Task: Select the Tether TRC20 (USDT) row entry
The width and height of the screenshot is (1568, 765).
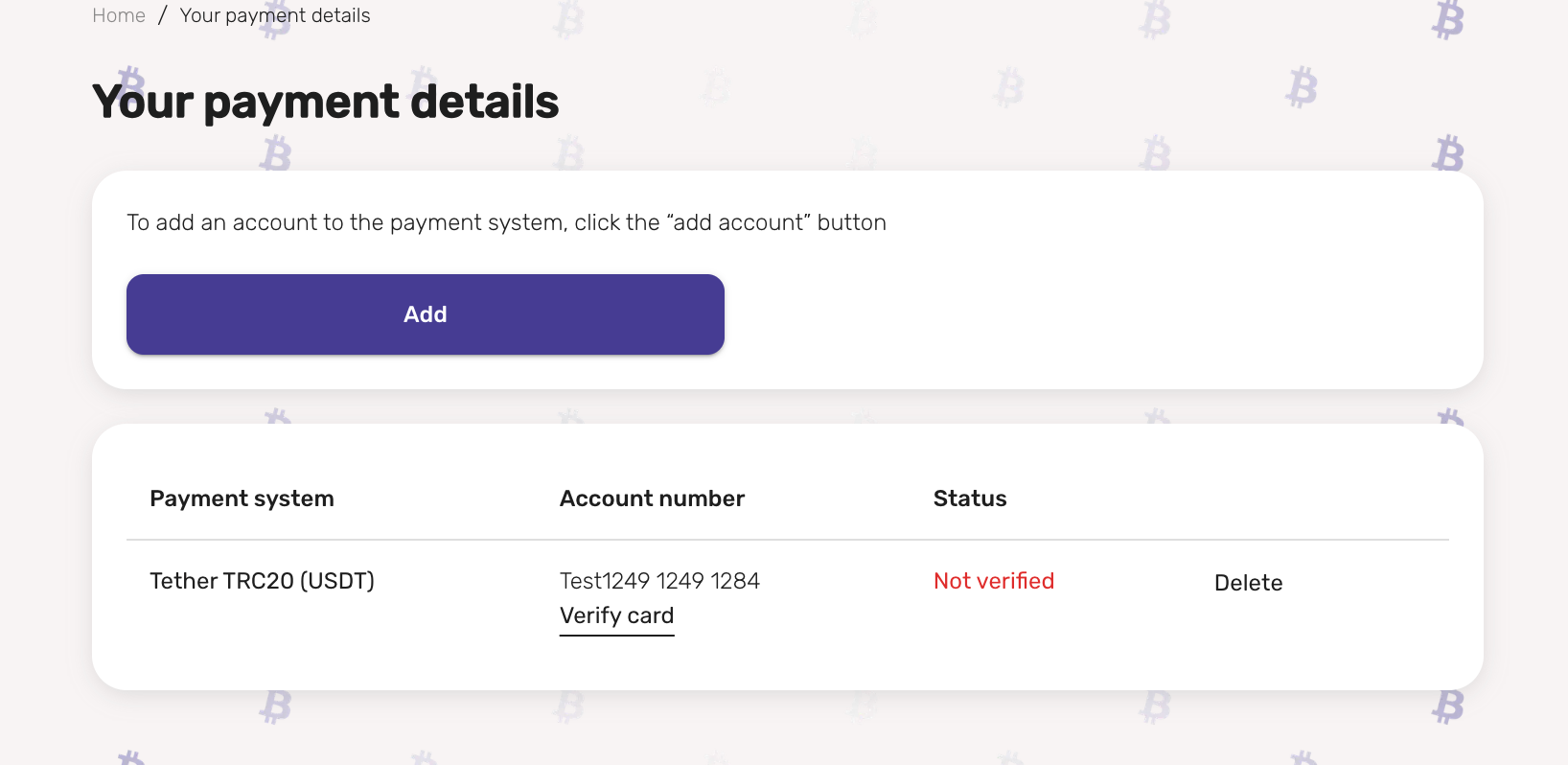Action: [x=262, y=581]
